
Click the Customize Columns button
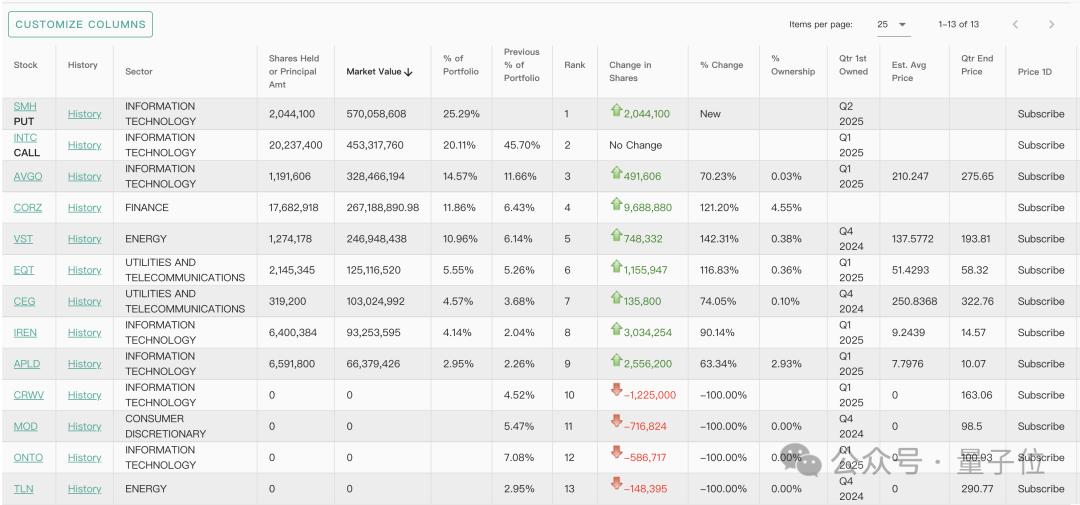81,24
